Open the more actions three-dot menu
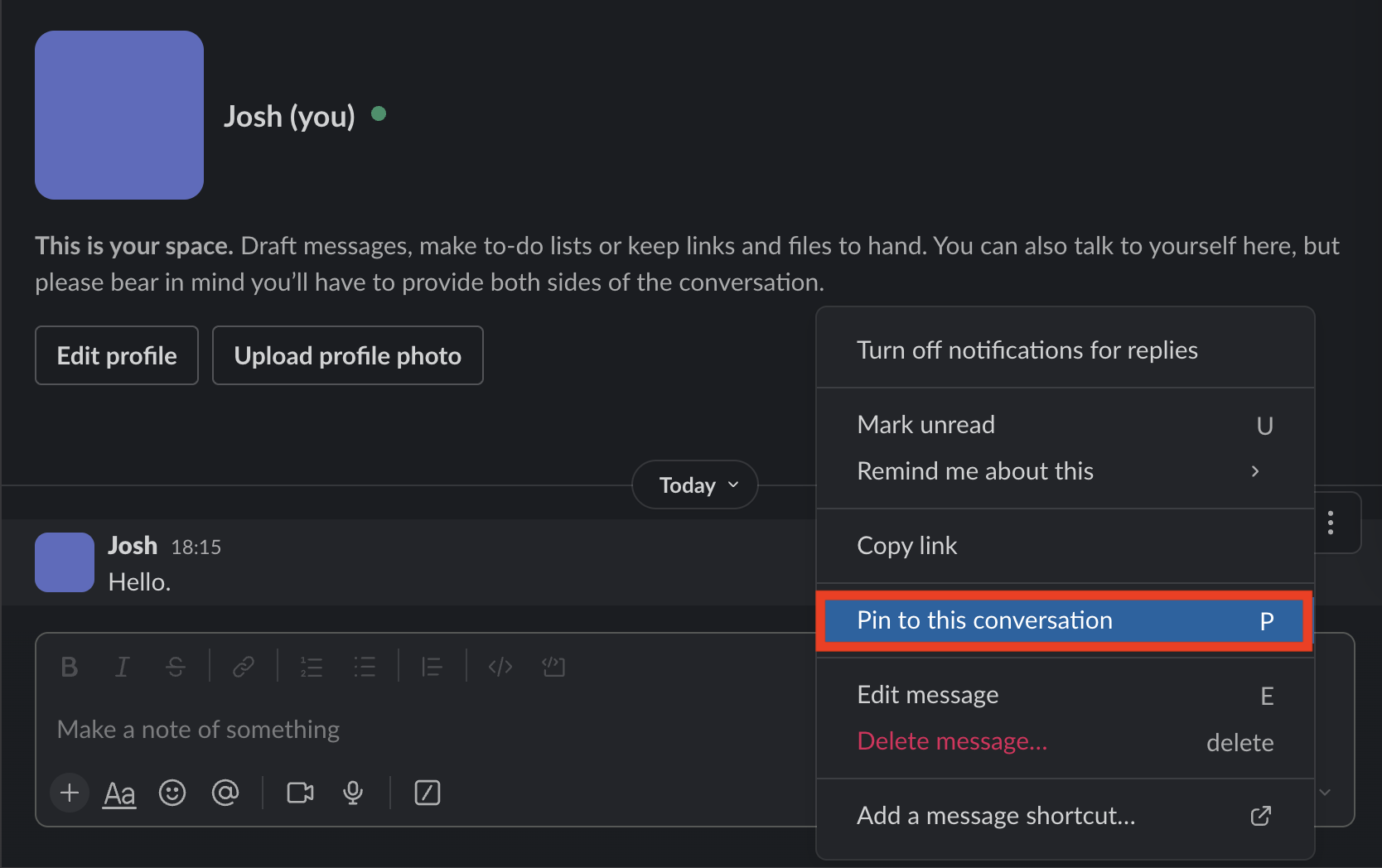Screen dimensions: 1382x868 pyautogui.click(x=1331, y=523)
